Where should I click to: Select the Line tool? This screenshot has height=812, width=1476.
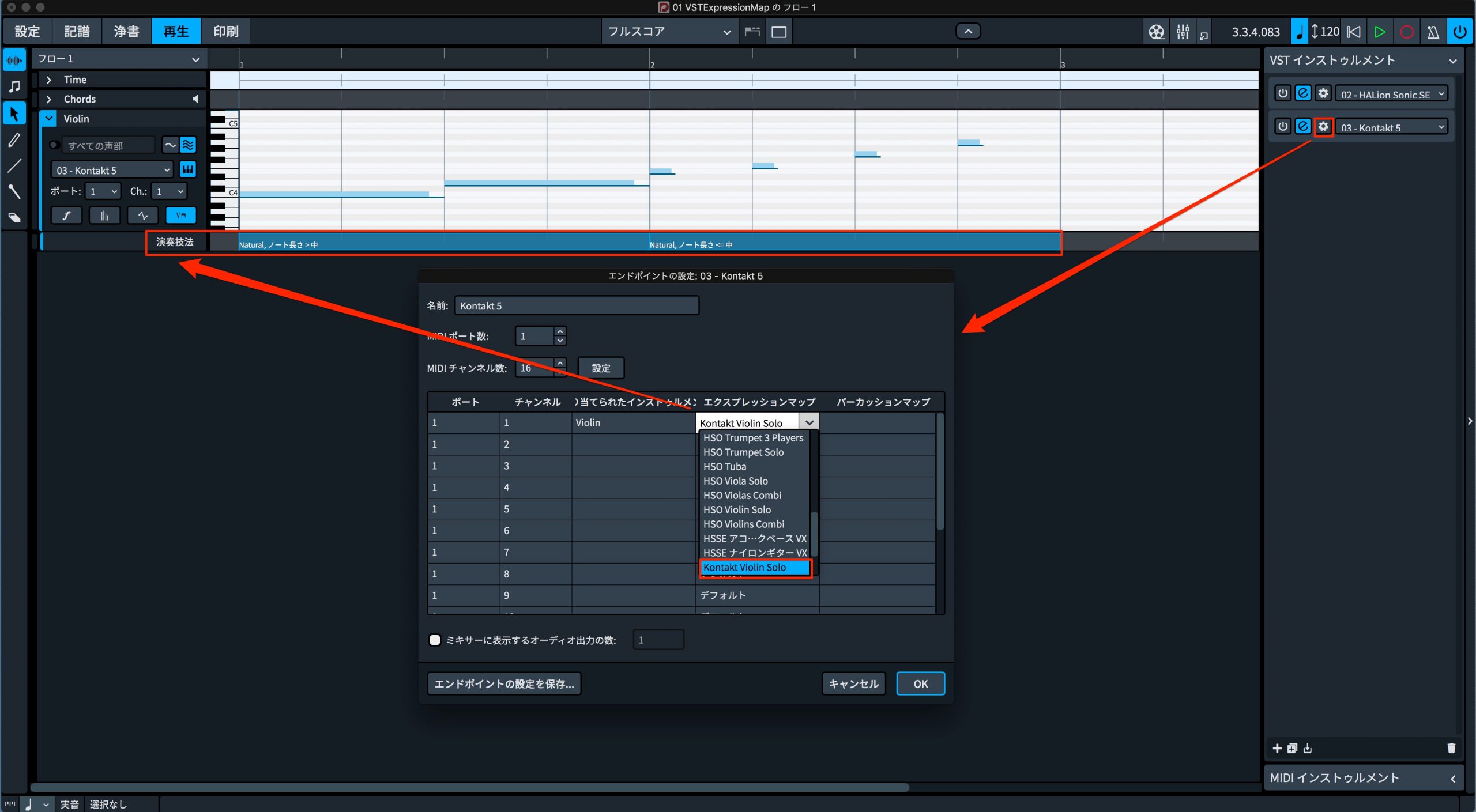(x=14, y=166)
